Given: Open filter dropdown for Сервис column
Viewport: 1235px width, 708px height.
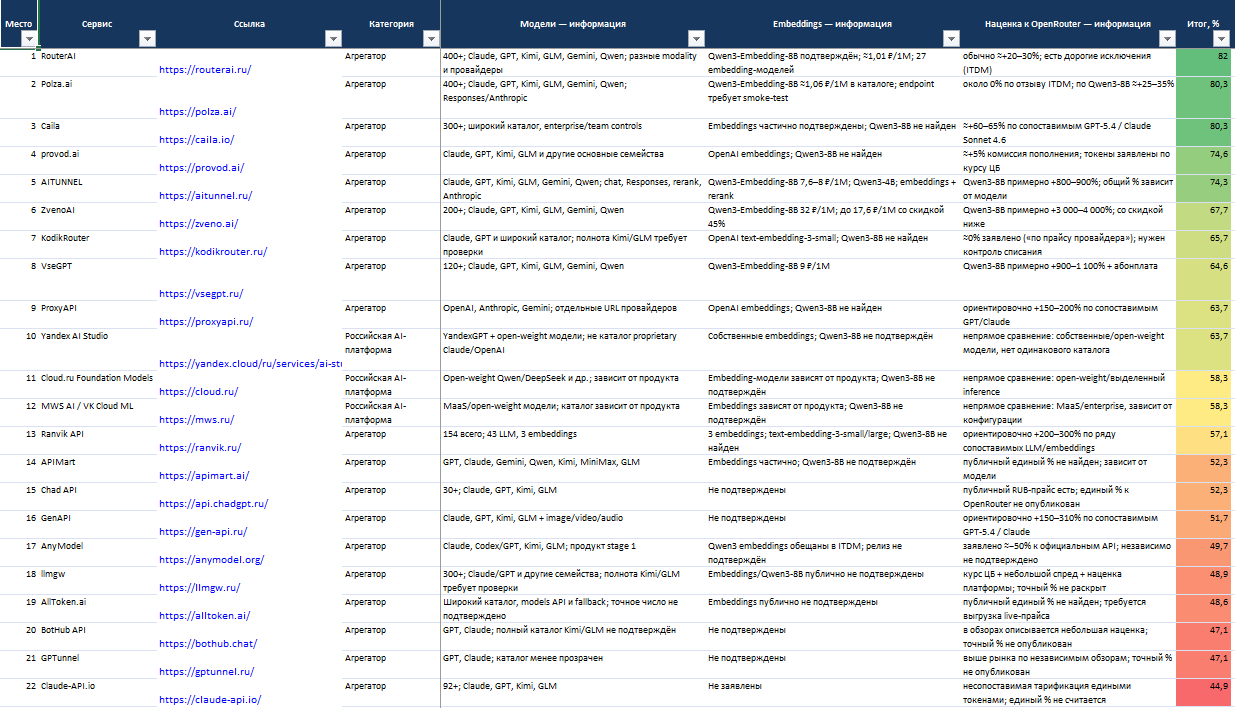Looking at the screenshot, I should point(148,39).
